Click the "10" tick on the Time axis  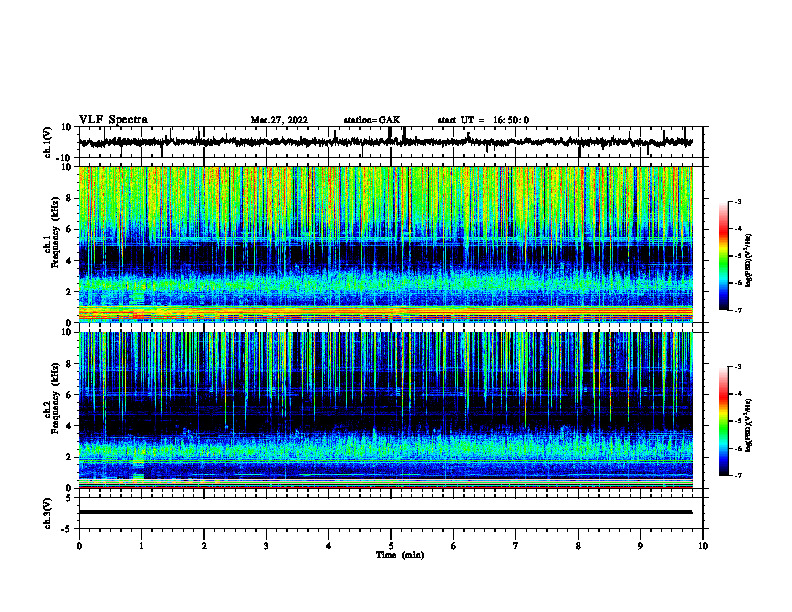703,546
